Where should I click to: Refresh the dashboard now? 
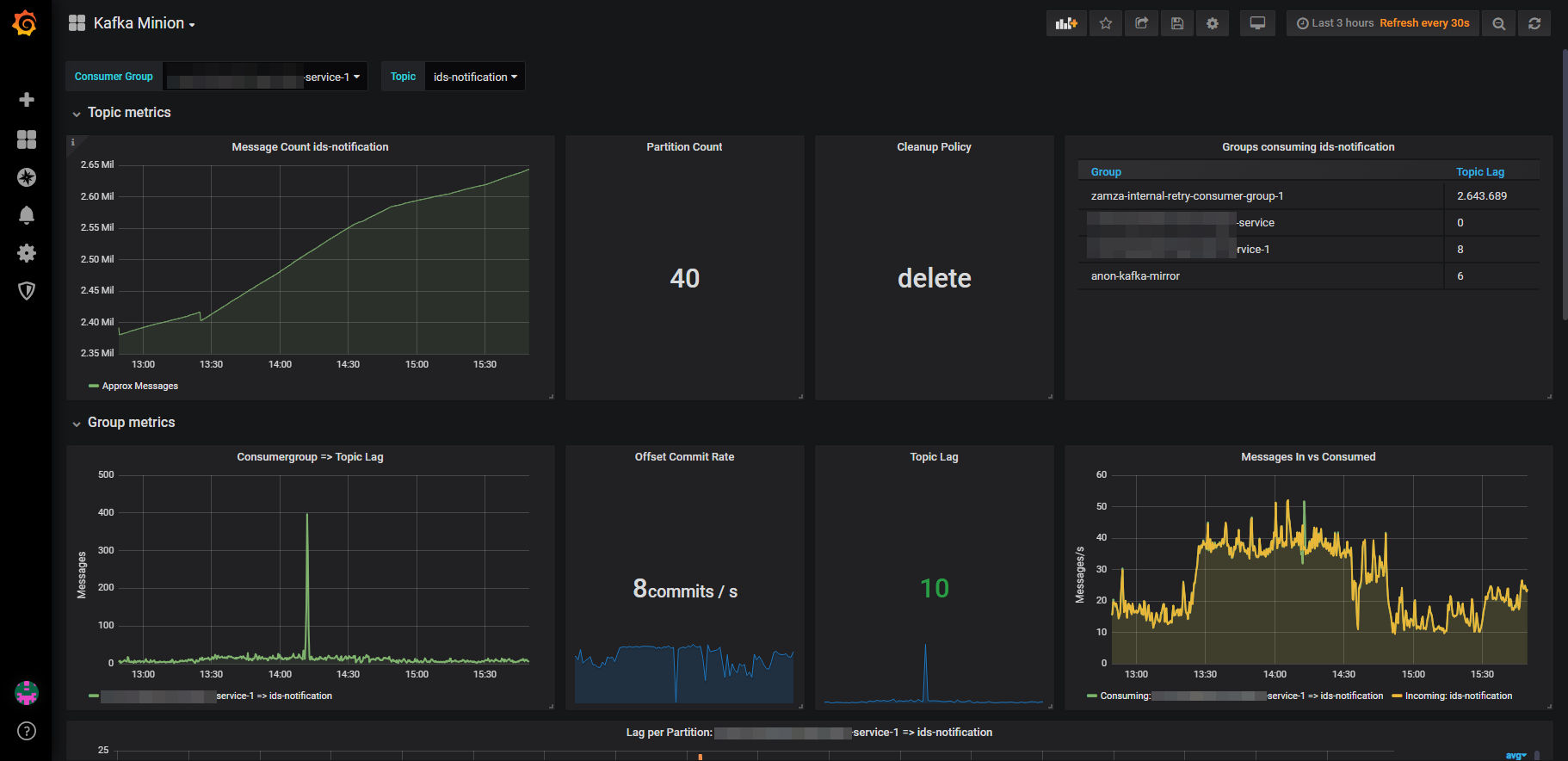click(x=1534, y=23)
